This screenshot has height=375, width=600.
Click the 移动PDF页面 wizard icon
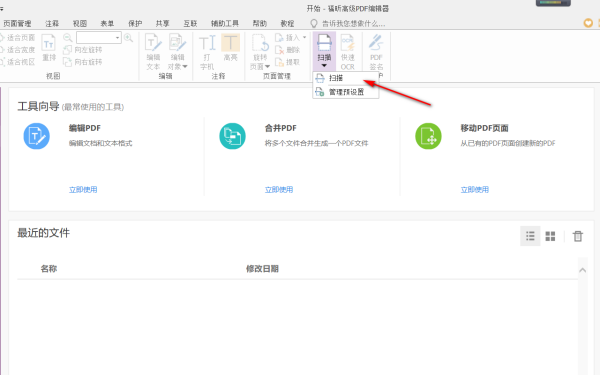click(x=428, y=136)
